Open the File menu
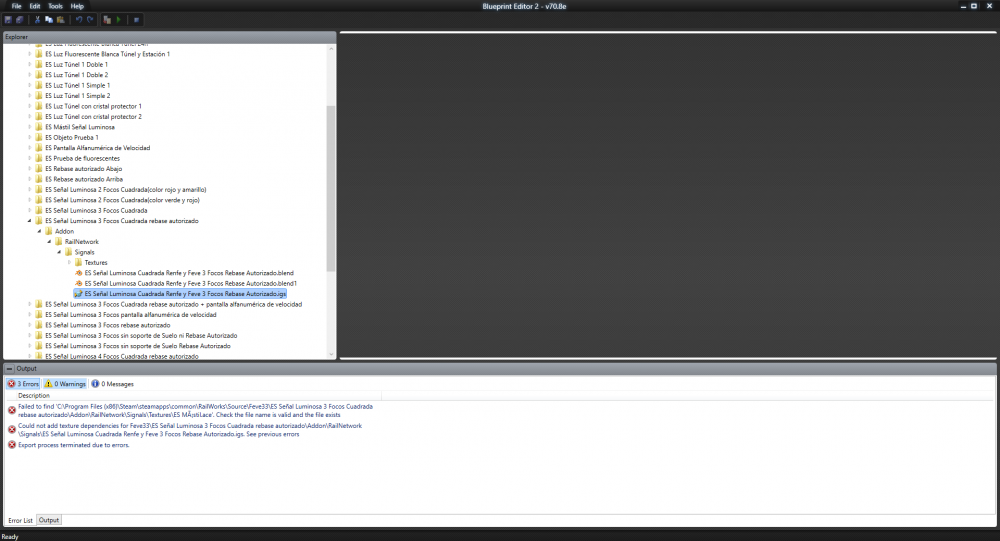 pyautogui.click(x=17, y=6)
